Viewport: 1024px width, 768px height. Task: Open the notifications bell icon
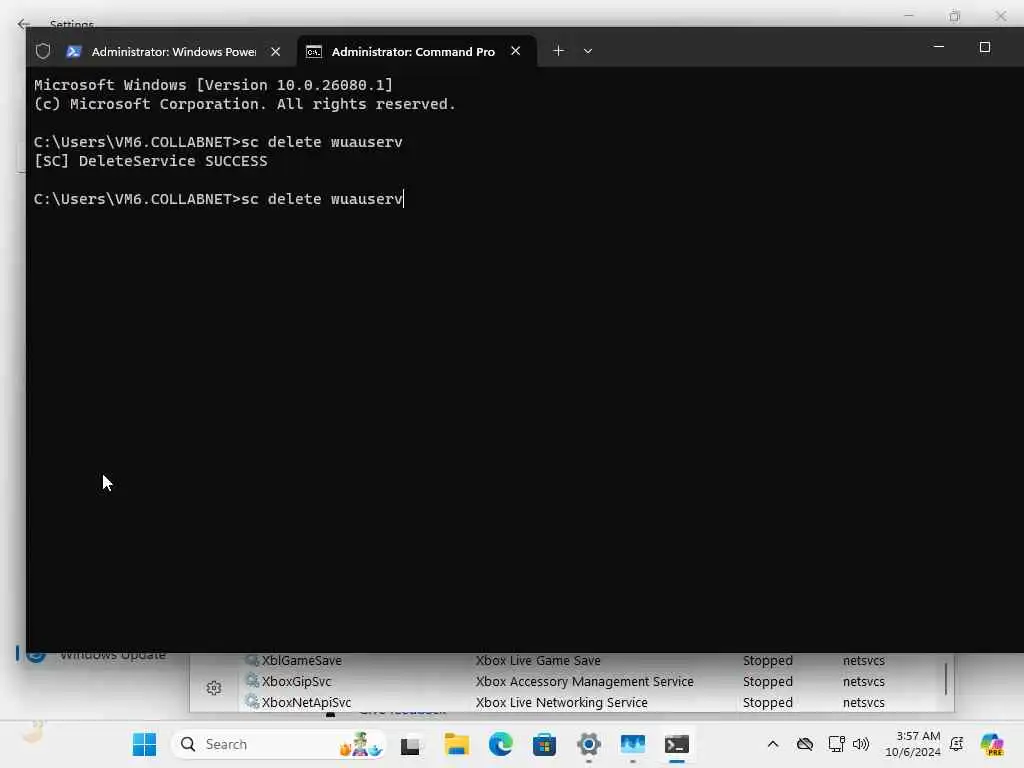(x=957, y=744)
